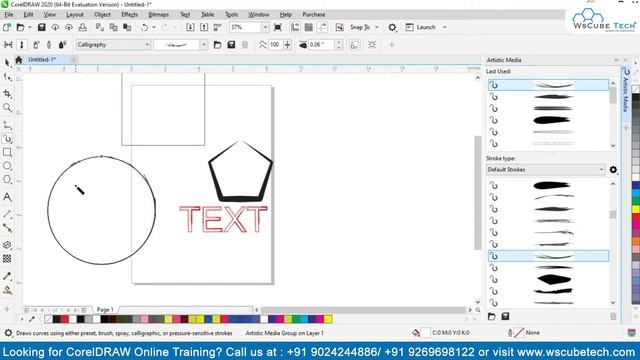Click the save icon at docker bottom
The width and height of the screenshot is (640, 360).
pyautogui.click(x=505, y=316)
